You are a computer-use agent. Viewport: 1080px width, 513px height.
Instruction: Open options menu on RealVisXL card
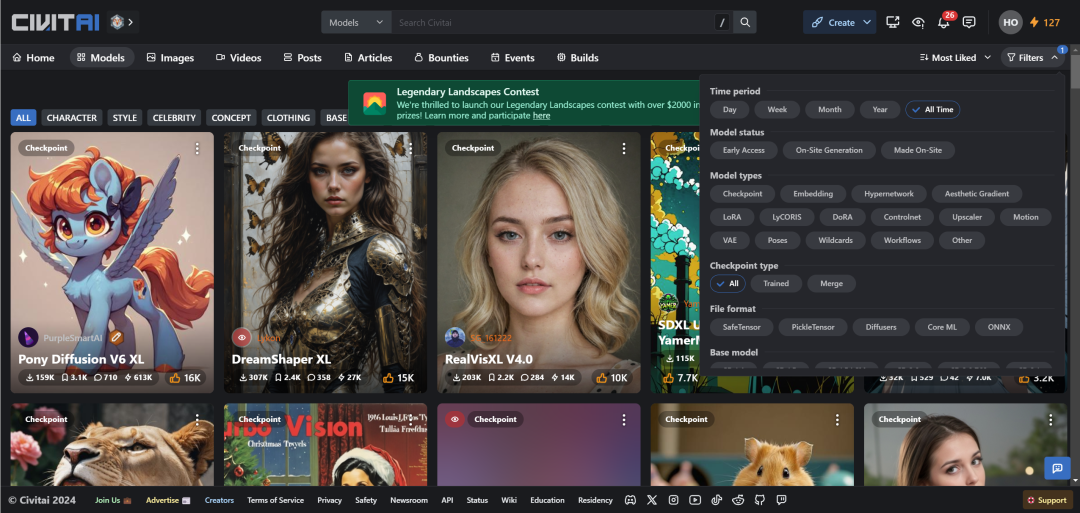(x=623, y=149)
